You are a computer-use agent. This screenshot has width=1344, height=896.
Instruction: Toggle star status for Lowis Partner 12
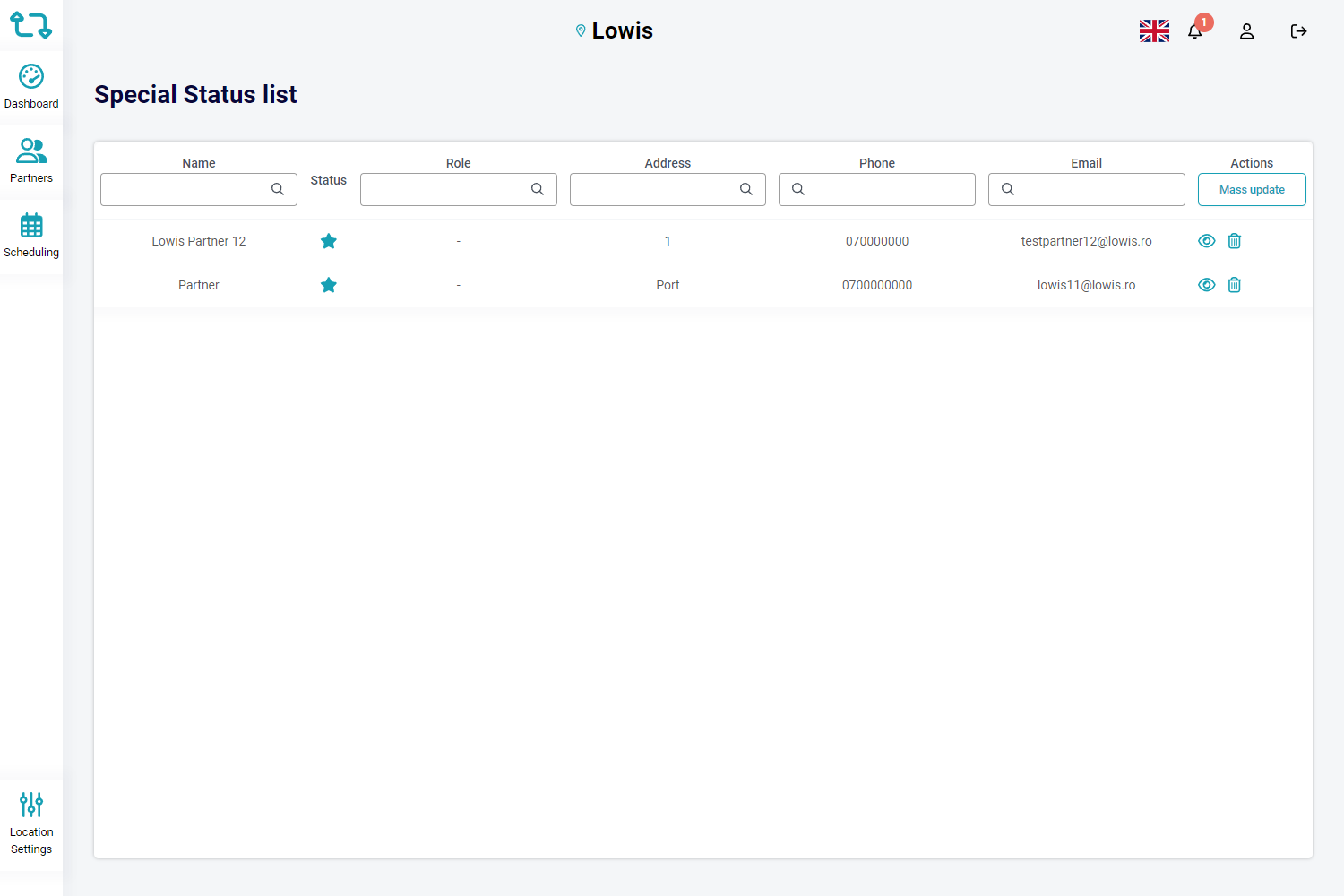pos(329,241)
